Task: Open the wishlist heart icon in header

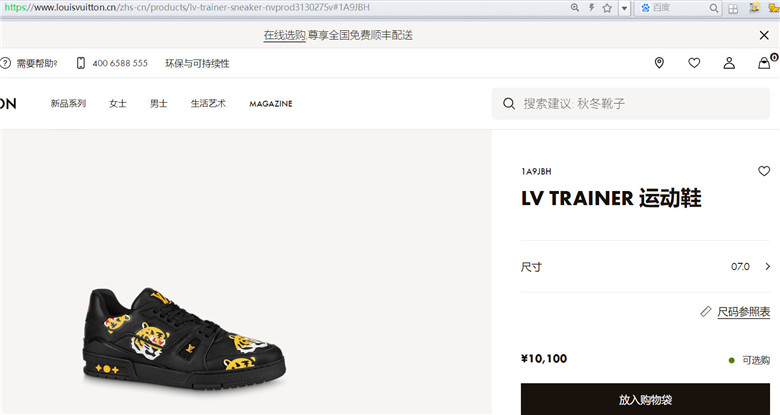Action: click(694, 63)
